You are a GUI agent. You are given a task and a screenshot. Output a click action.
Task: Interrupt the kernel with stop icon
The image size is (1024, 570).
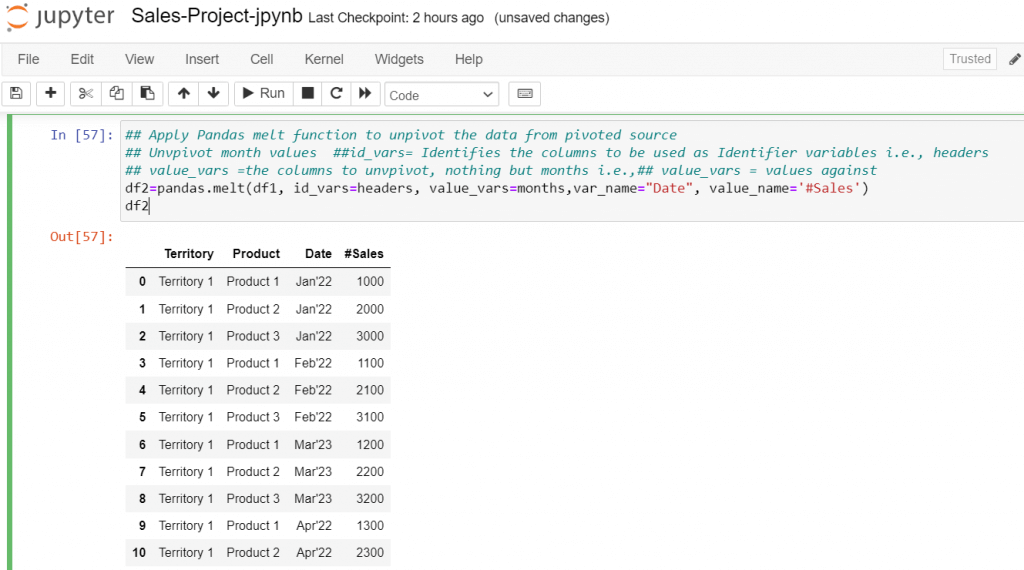click(x=308, y=94)
